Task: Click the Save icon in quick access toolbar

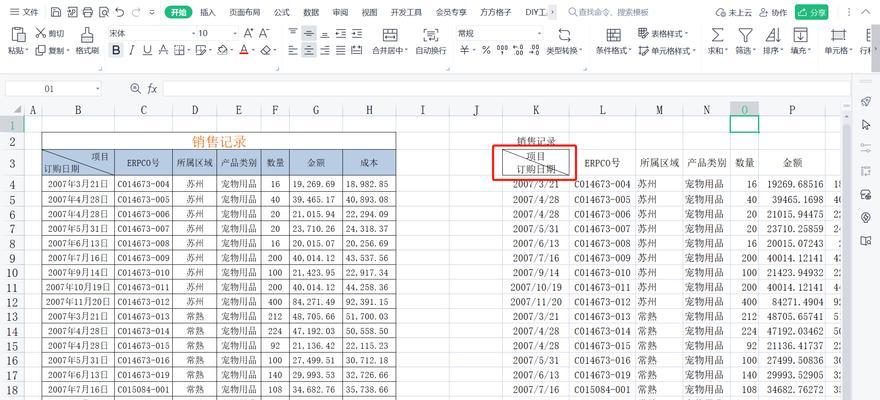Action: click(56, 12)
